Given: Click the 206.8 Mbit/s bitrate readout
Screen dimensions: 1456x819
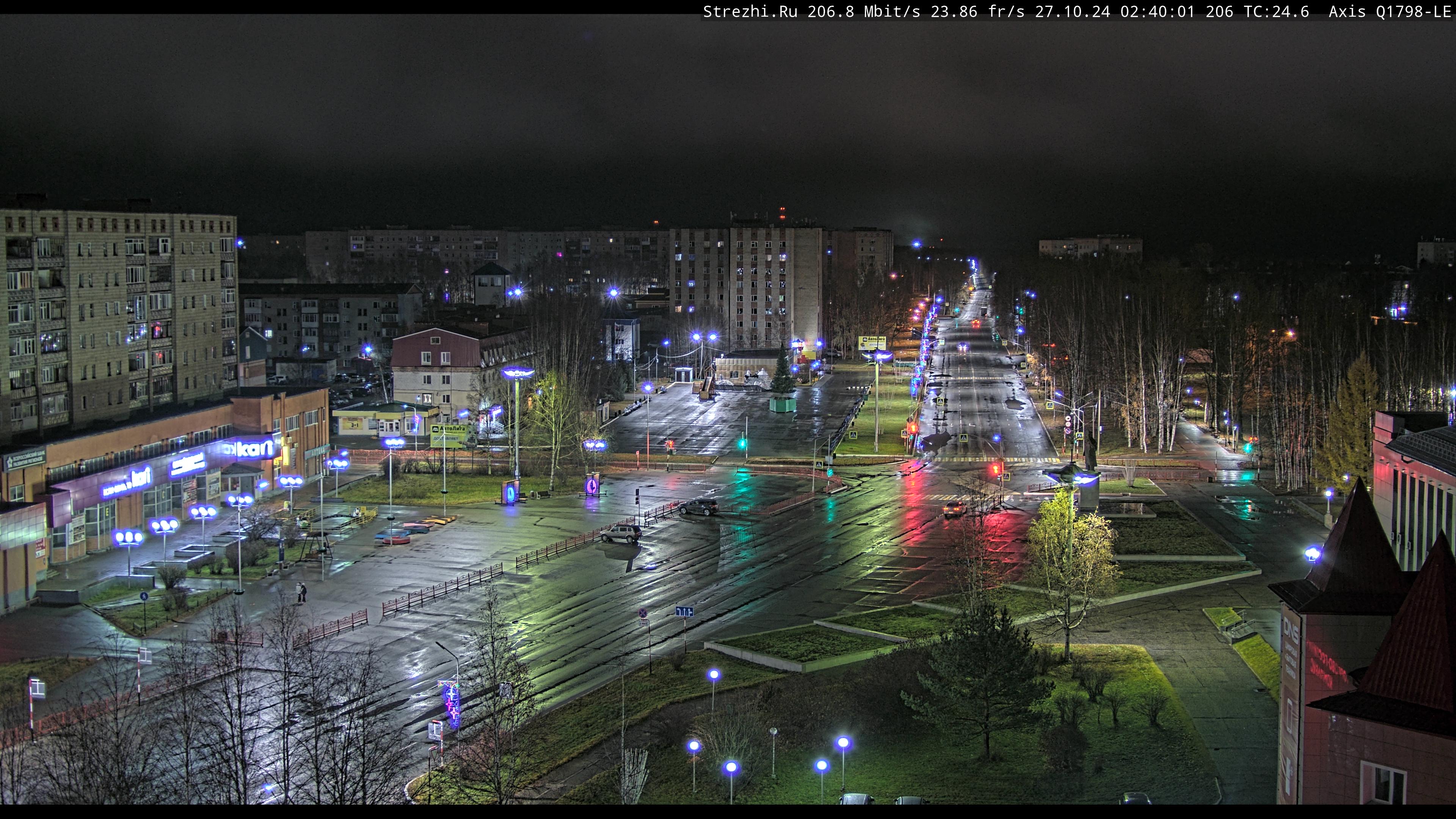Looking at the screenshot, I should point(864,12).
